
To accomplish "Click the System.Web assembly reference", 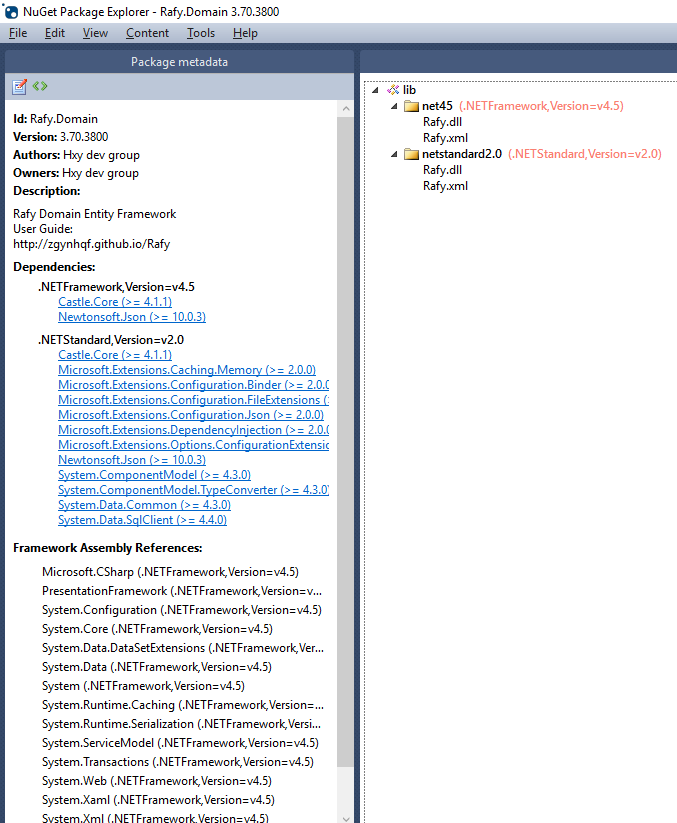I will [x=157, y=782].
